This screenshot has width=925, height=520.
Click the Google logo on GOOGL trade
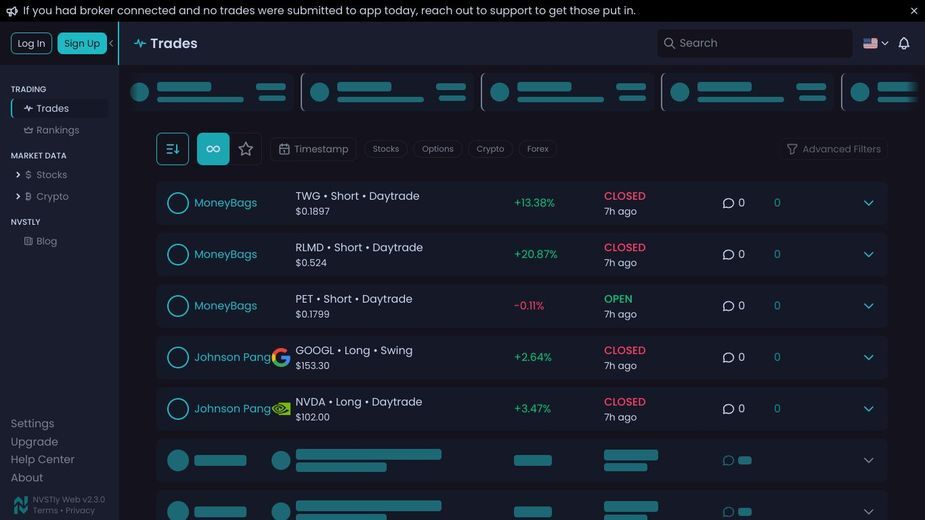point(281,357)
